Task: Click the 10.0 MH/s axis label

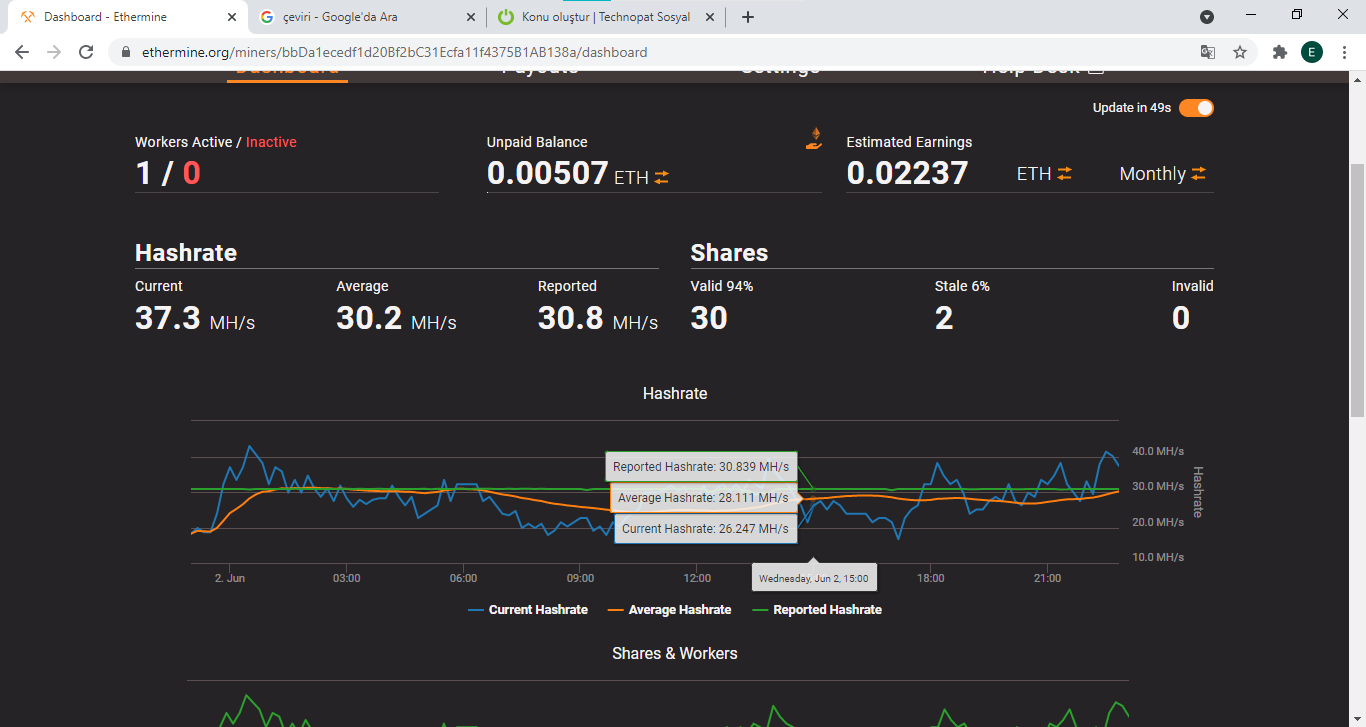Action: (x=1158, y=557)
